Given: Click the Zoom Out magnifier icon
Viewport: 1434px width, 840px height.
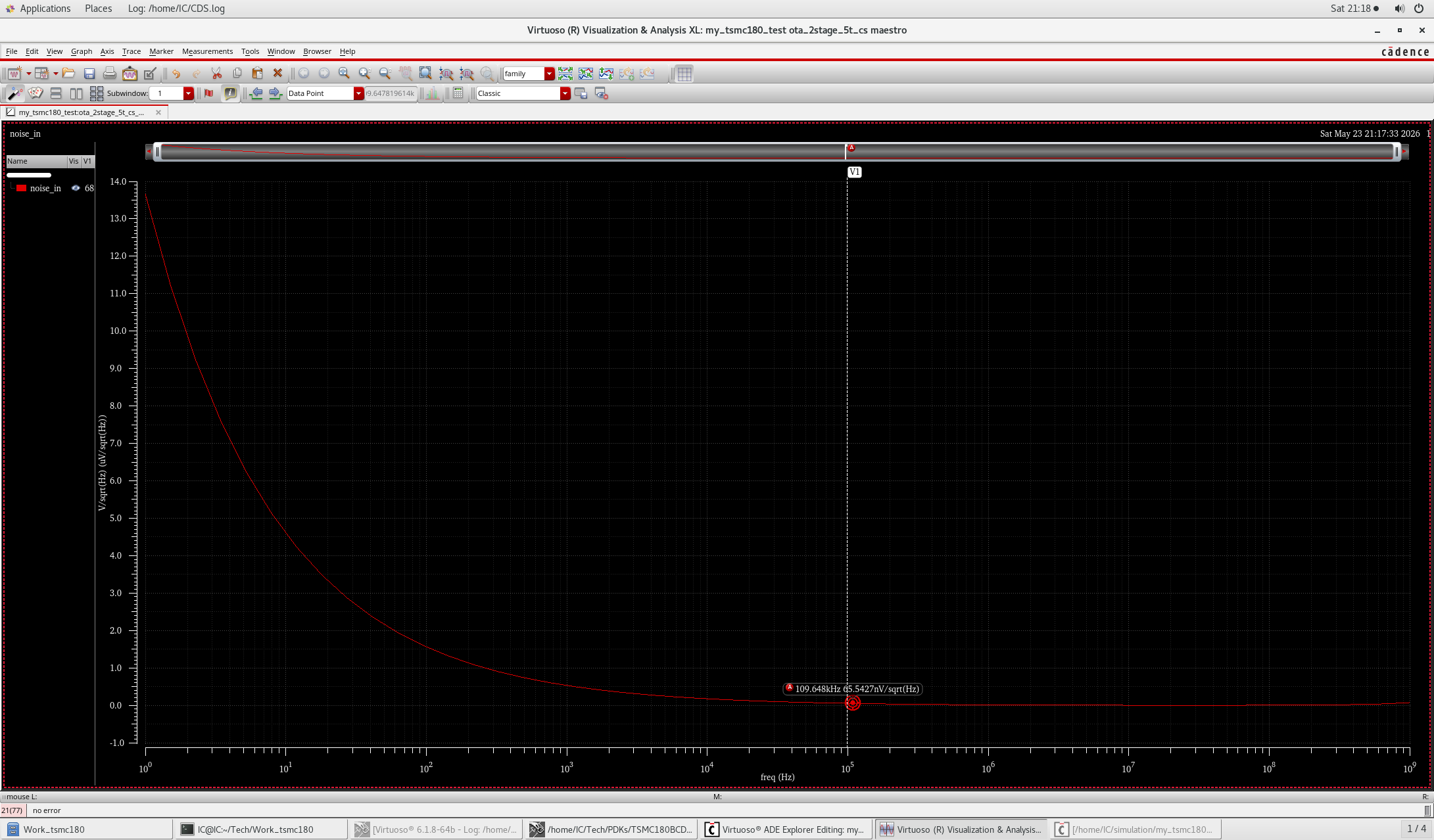Looking at the screenshot, I should coord(385,74).
